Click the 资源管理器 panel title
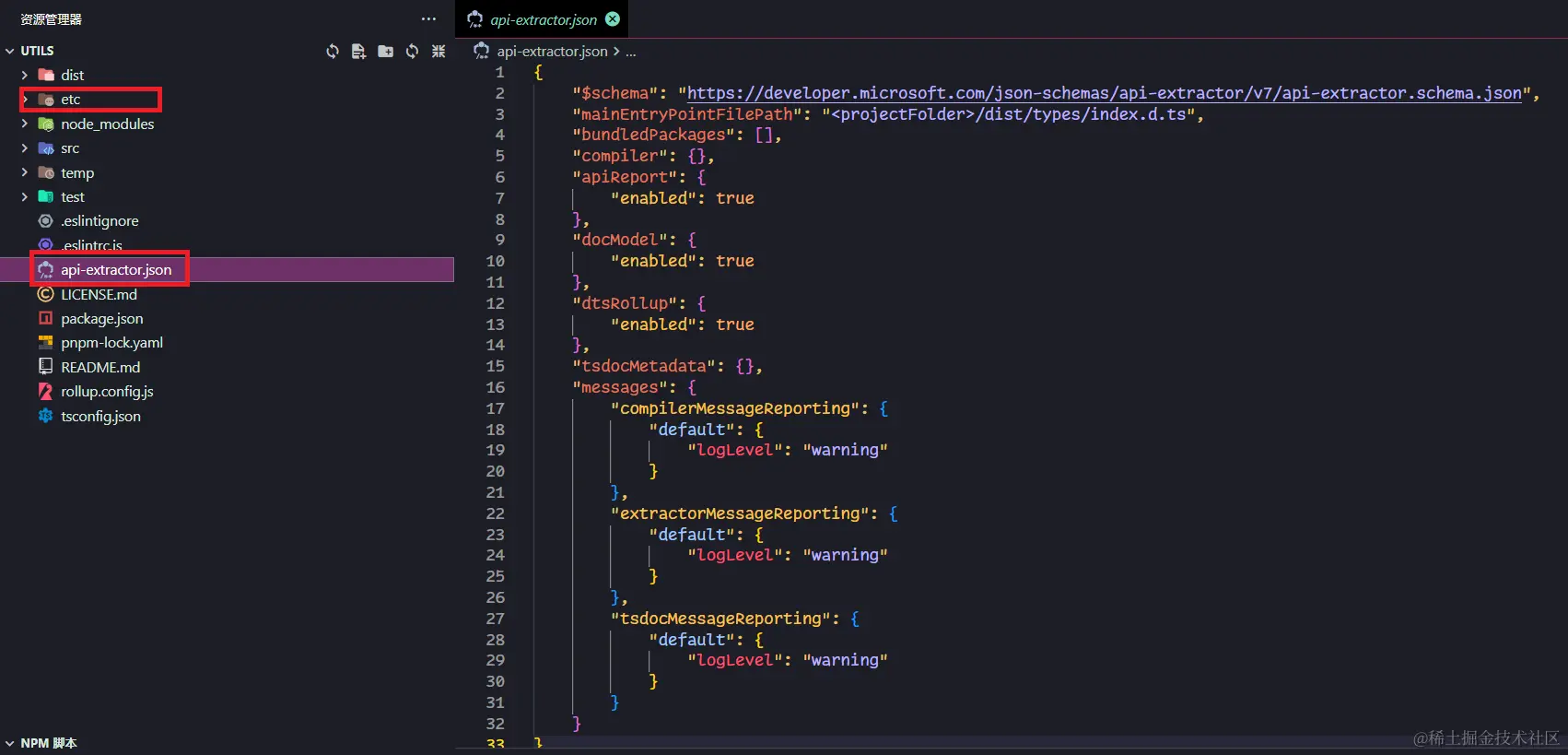 click(51, 19)
